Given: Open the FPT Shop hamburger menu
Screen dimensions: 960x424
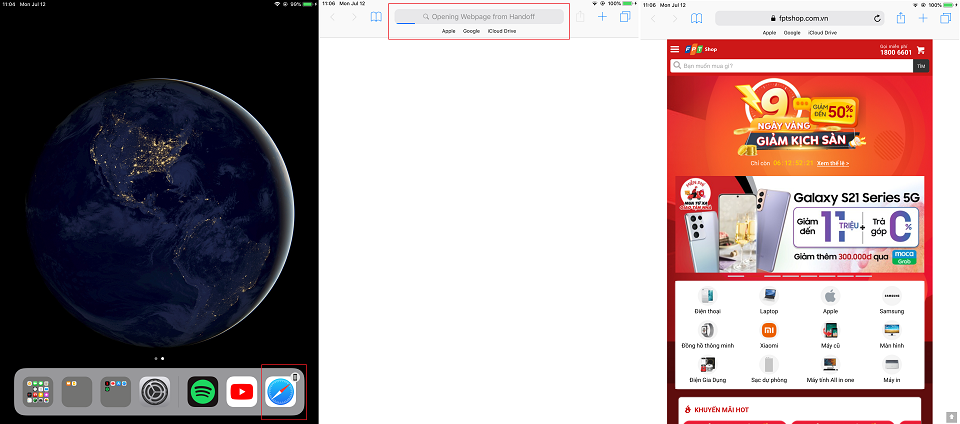Looking at the screenshot, I should tap(675, 49).
